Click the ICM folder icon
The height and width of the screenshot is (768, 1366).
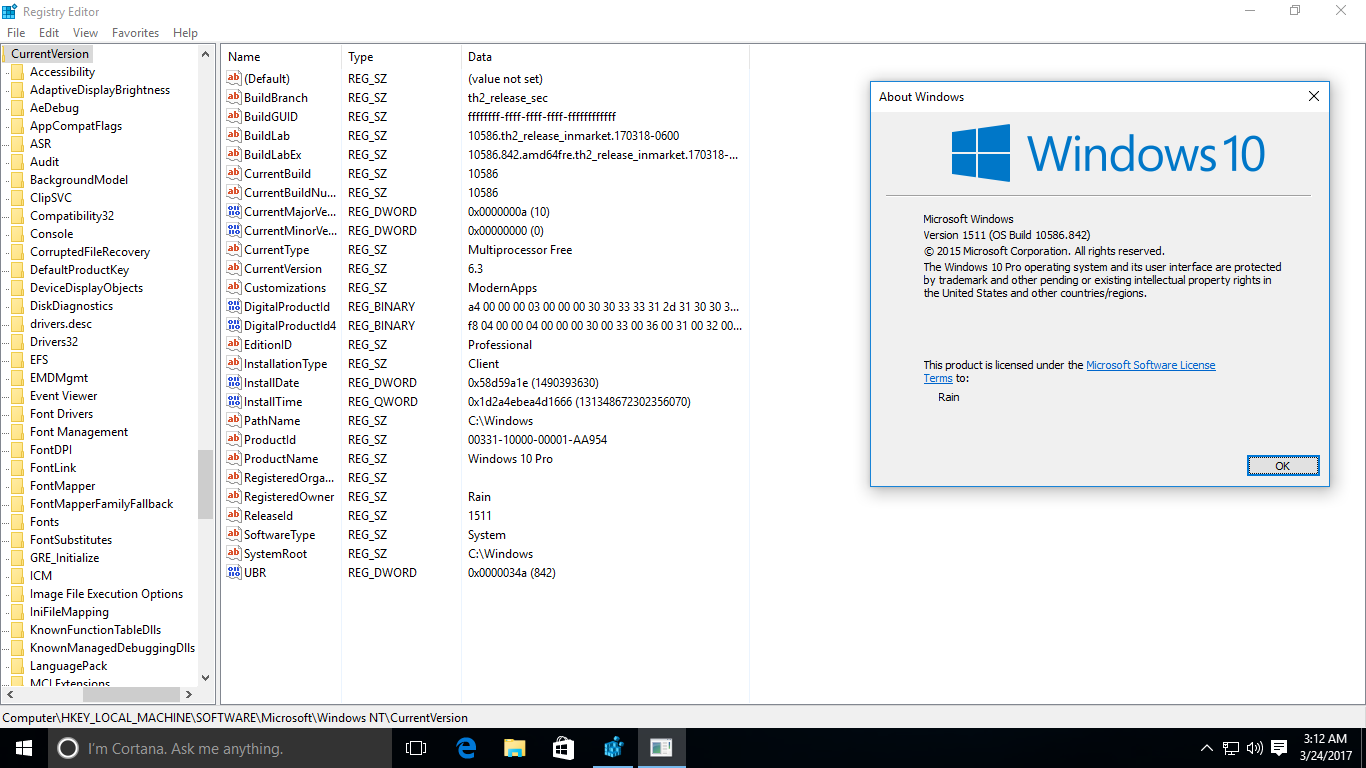17,576
